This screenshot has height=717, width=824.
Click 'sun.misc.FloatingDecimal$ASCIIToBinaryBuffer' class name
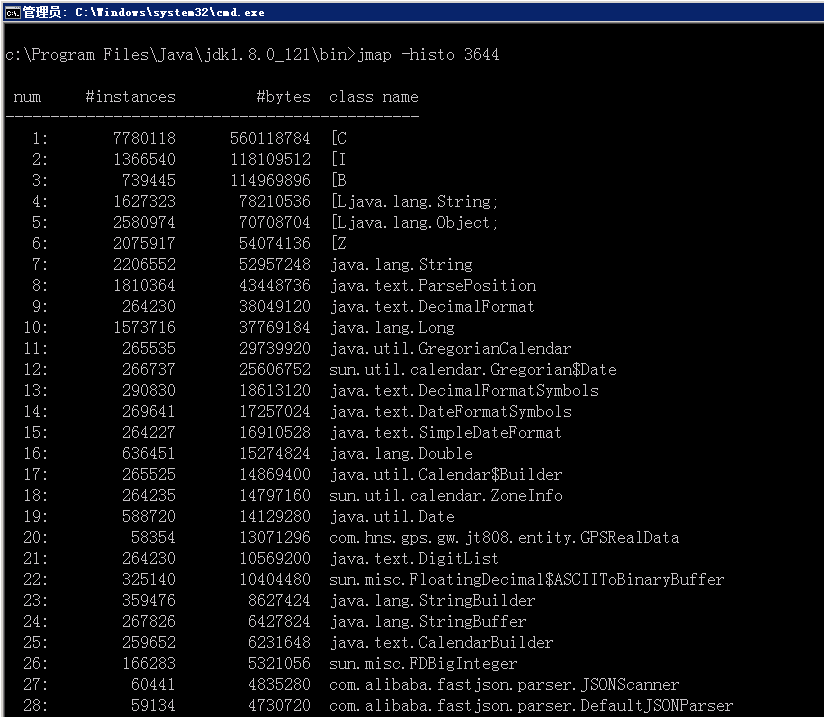click(527, 580)
